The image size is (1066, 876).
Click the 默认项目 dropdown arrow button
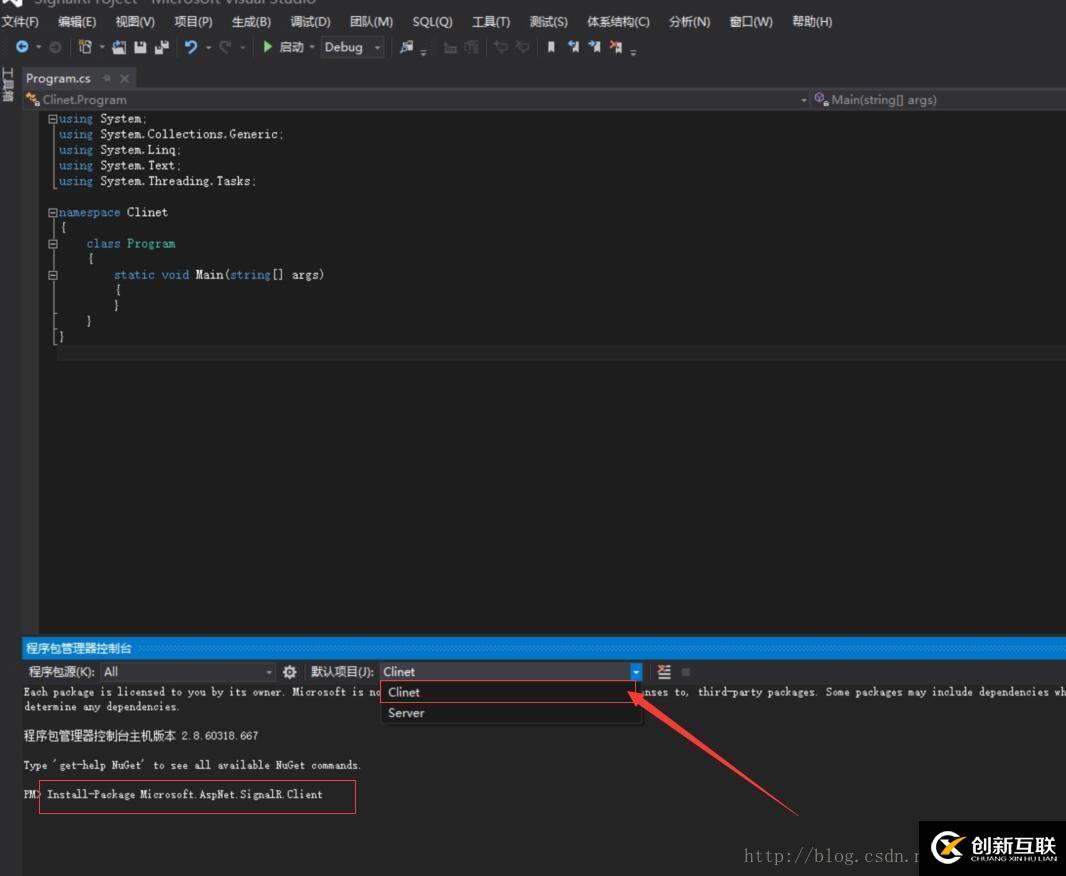(x=636, y=672)
